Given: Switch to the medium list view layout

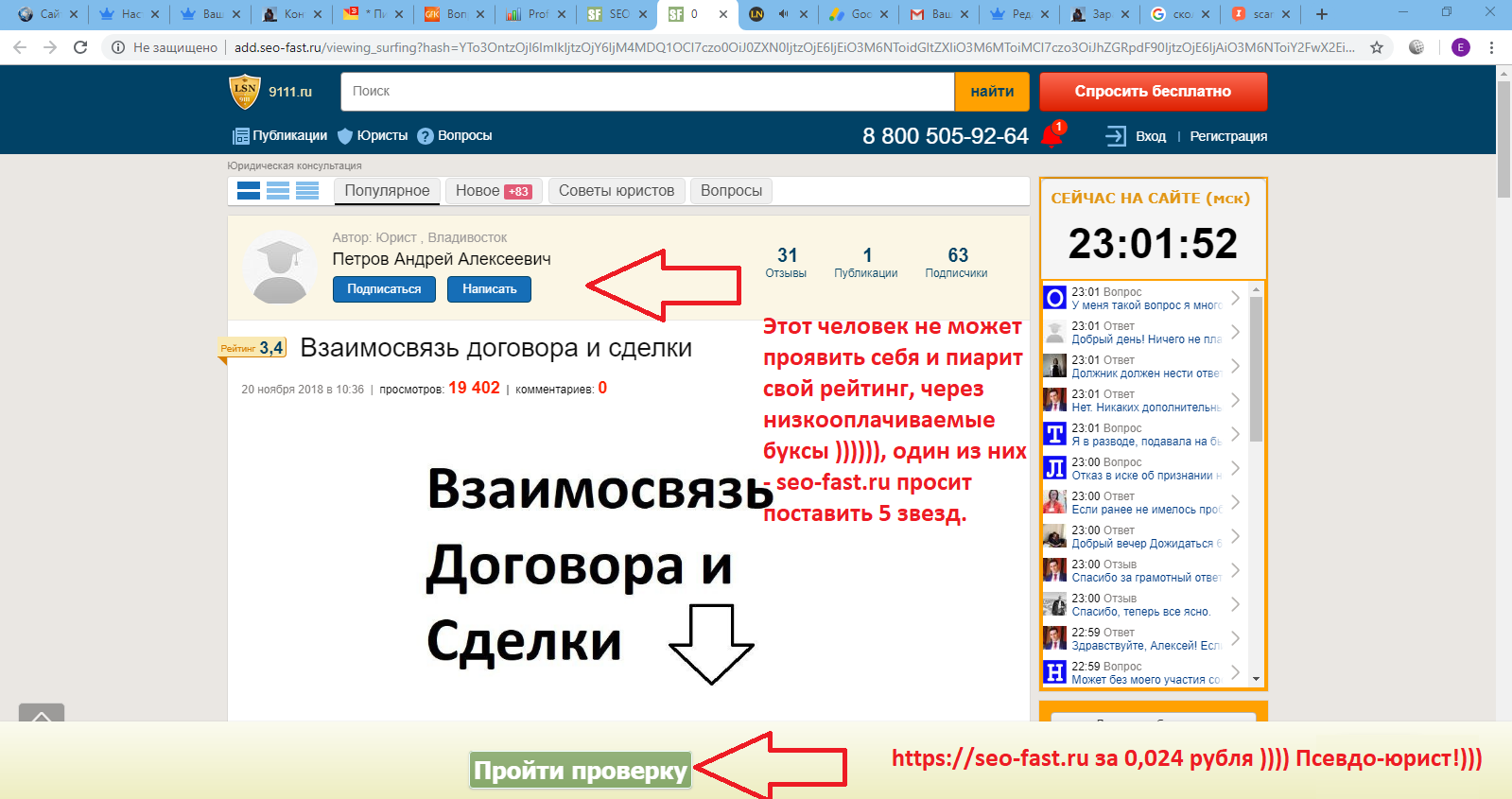Looking at the screenshot, I should tap(278, 191).
